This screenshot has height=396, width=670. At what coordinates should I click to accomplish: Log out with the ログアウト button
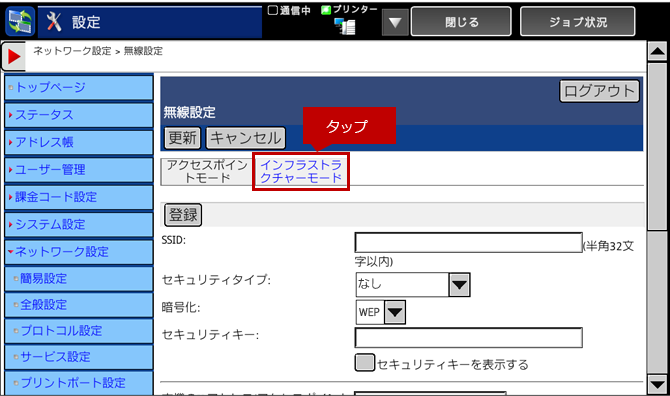(x=599, y=91)
